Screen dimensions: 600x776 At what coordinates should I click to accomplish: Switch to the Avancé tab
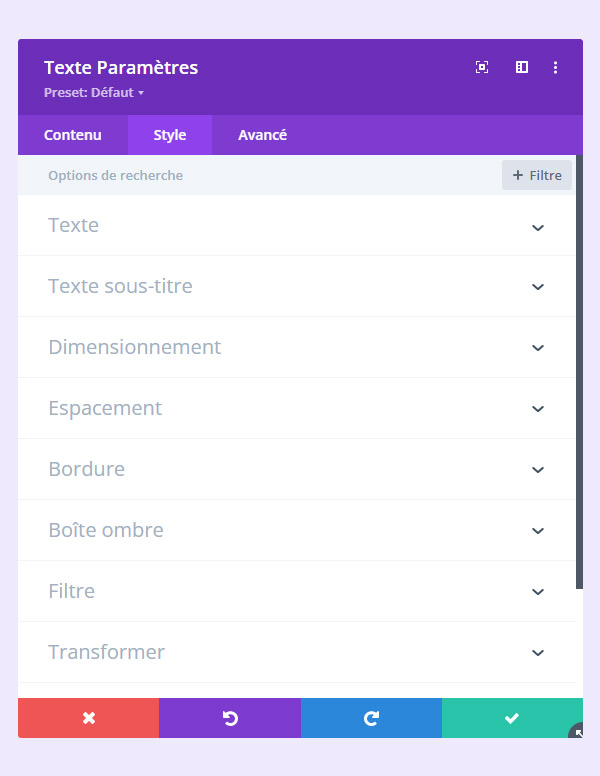coord(262,135)
